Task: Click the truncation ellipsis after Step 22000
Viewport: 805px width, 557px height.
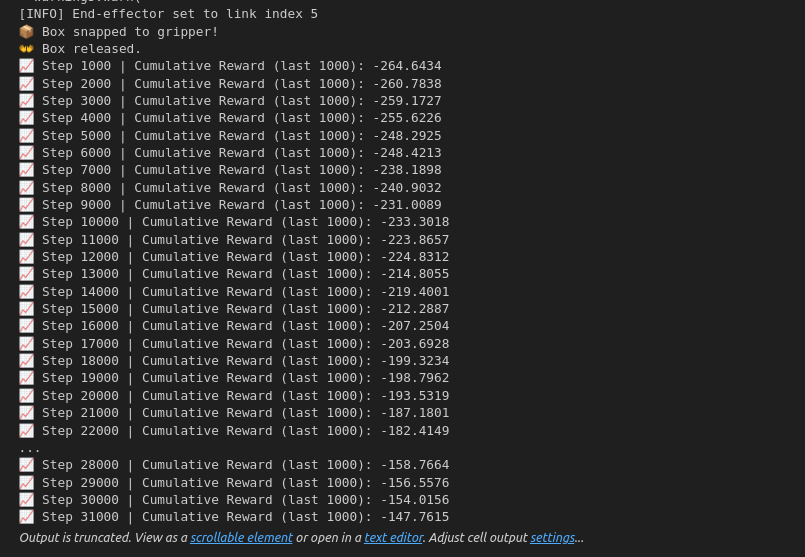Action: (x=29, y=450)
